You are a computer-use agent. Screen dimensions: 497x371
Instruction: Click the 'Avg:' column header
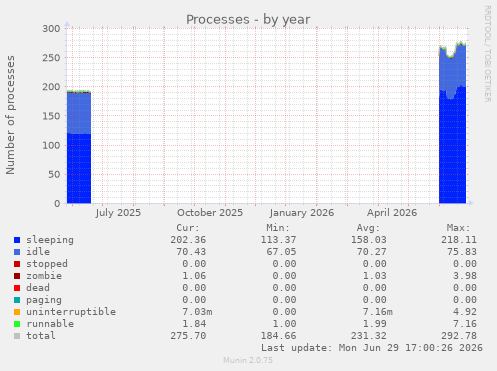point(368,228)
